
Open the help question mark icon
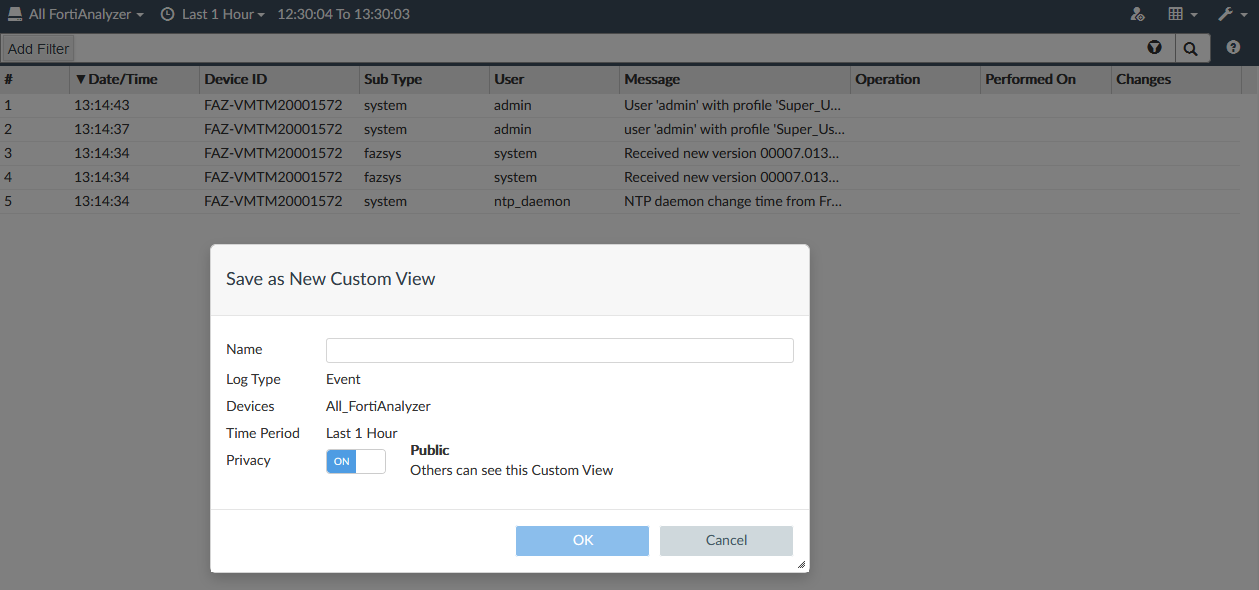coord(1233,48)
